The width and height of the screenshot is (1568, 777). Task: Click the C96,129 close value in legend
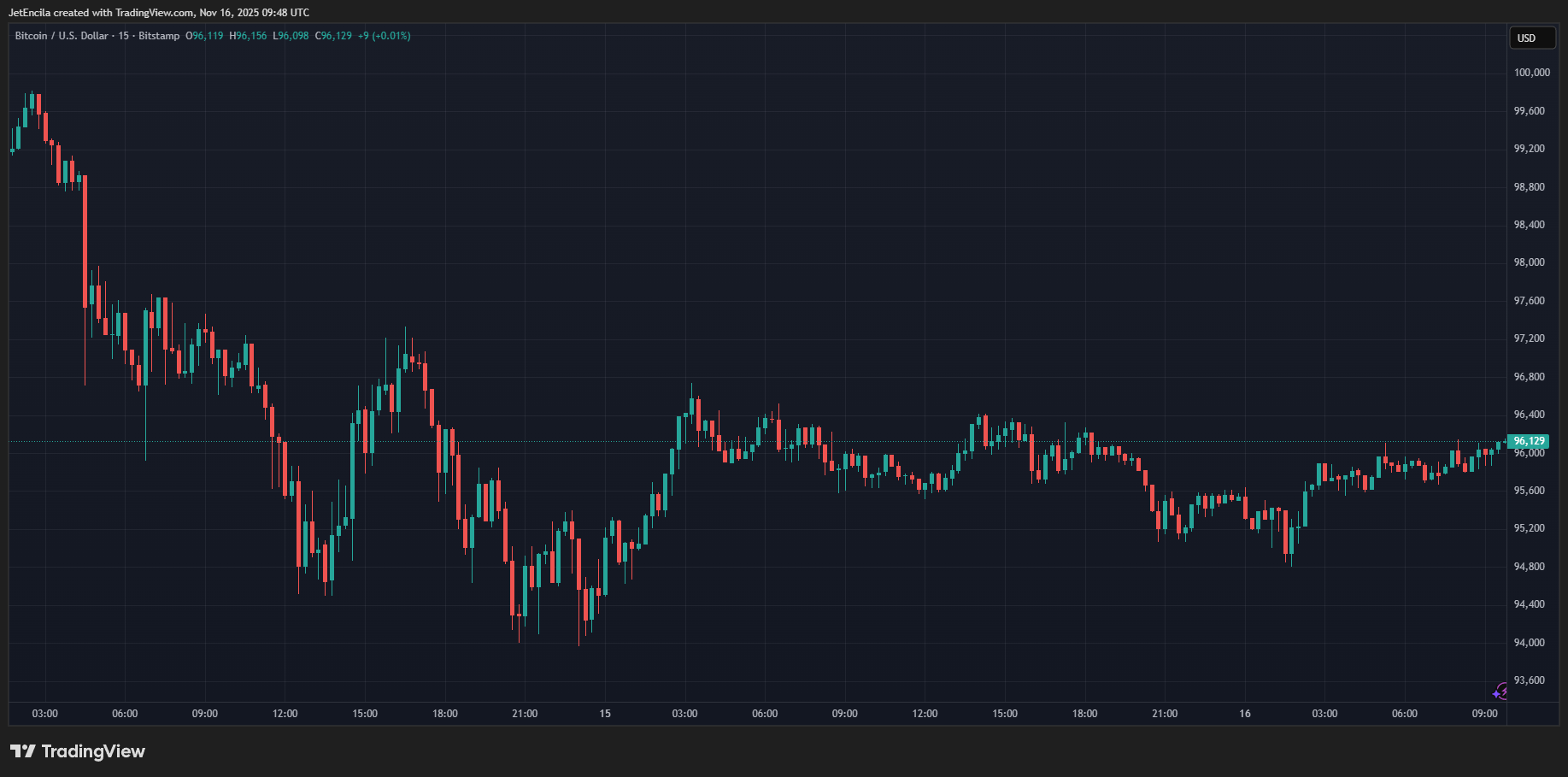tap(333, 36)
